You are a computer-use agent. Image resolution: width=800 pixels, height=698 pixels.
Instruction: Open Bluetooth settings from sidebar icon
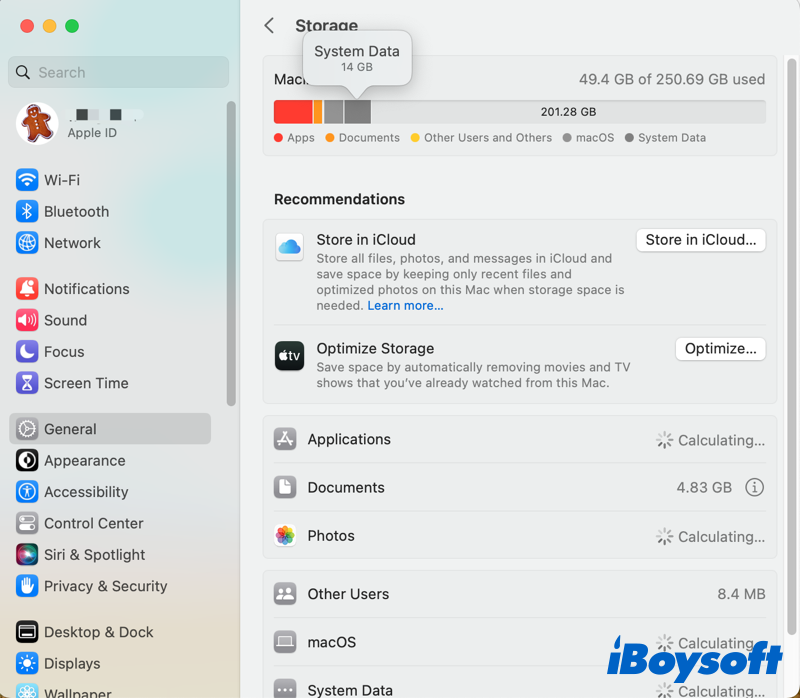click(x=27, y=212)
